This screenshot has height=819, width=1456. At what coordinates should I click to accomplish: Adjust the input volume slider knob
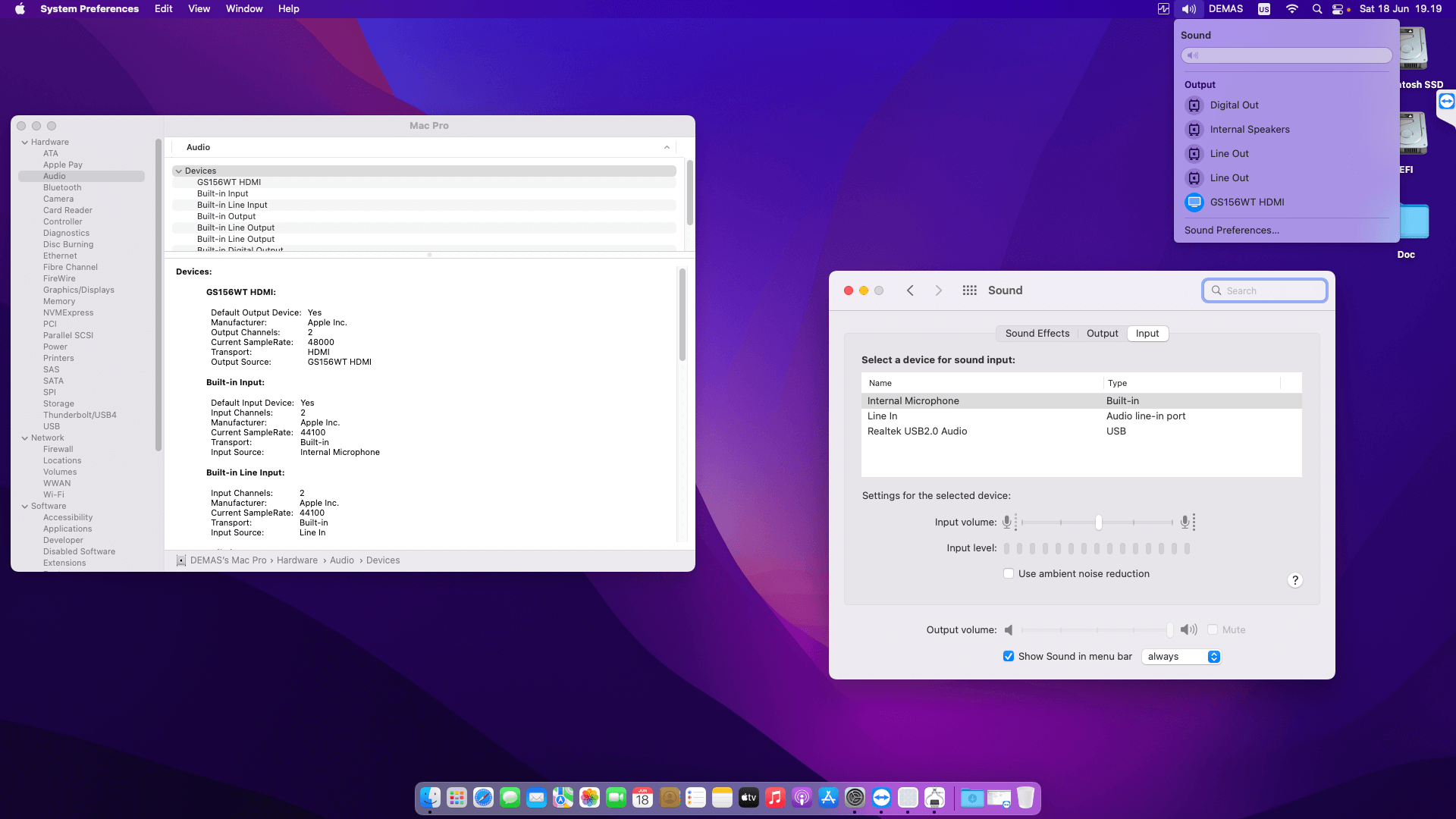point(1098,522)
